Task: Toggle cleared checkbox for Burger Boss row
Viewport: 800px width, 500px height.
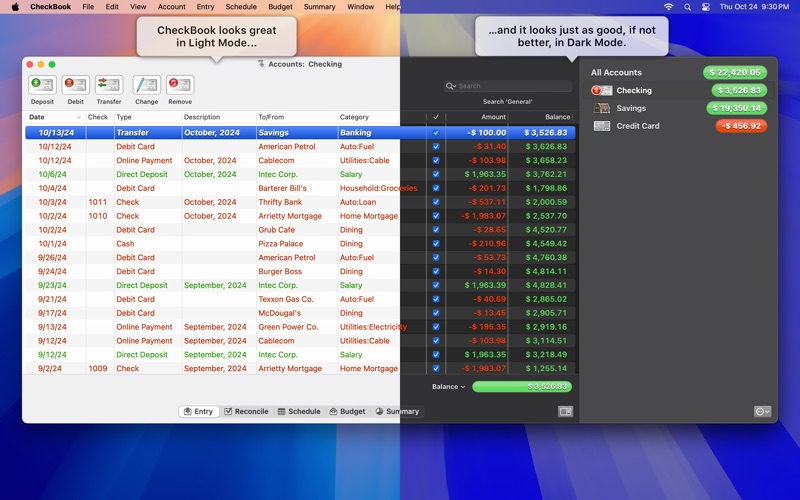Action: (436, 271)
